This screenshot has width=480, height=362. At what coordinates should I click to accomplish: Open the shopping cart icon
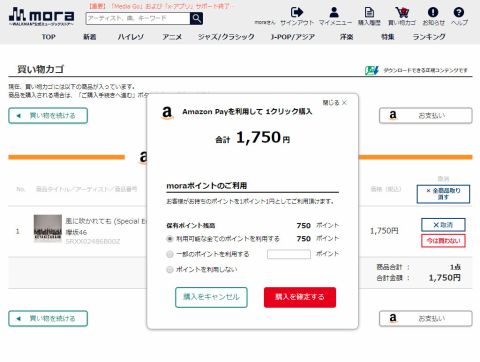point(402,12)
